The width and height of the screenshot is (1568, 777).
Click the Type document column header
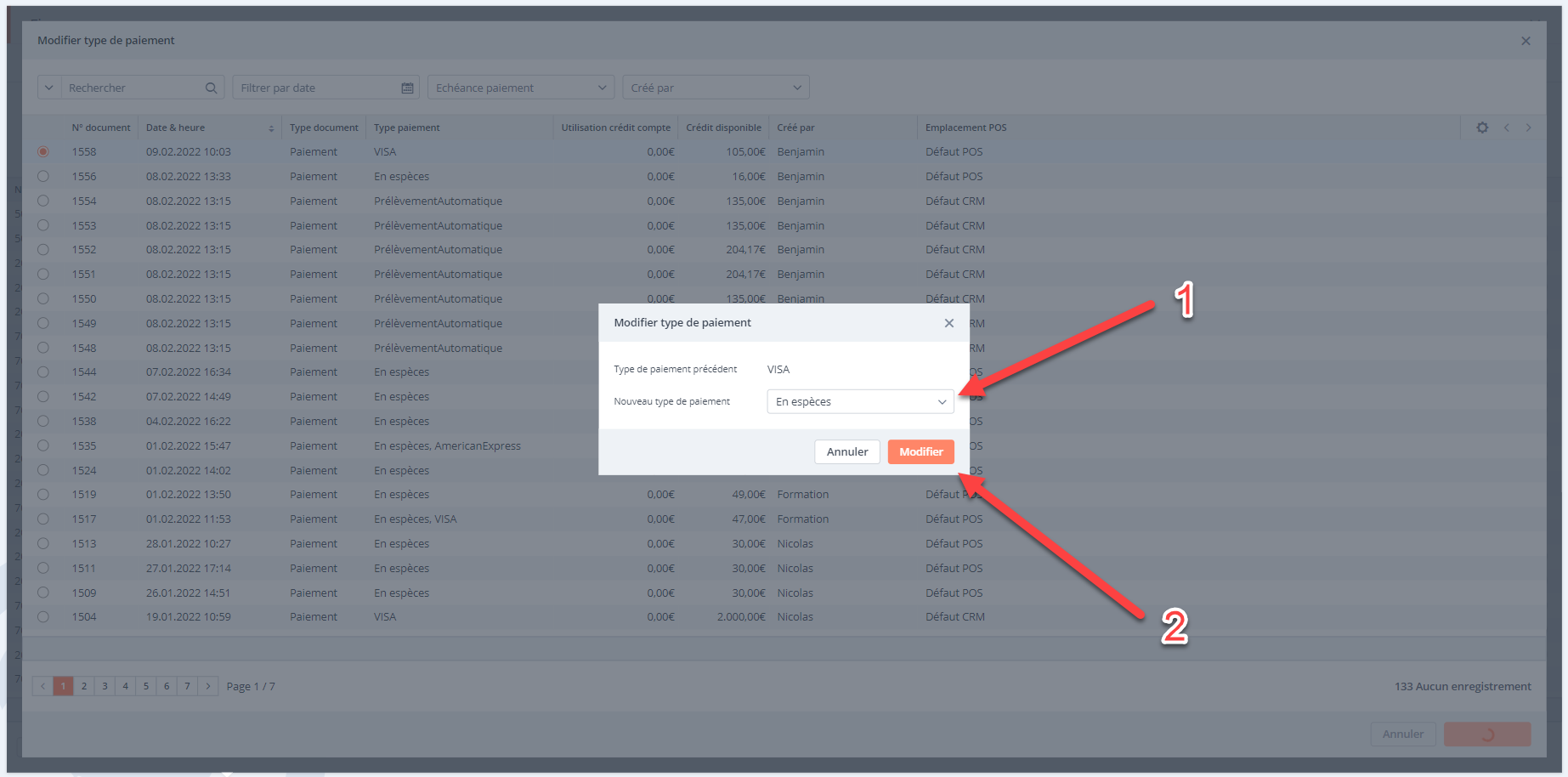point(324,128)
